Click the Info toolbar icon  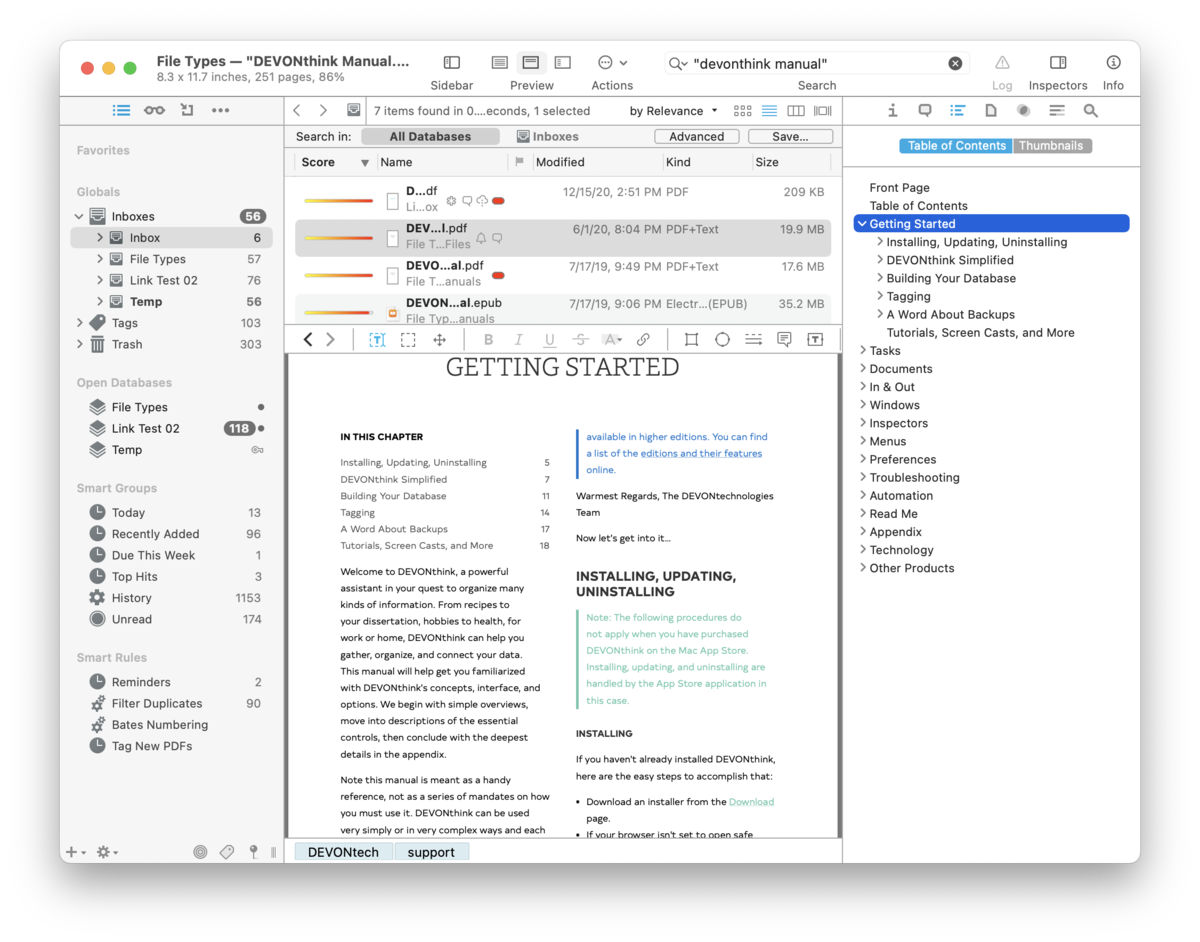pos(1113,63)
